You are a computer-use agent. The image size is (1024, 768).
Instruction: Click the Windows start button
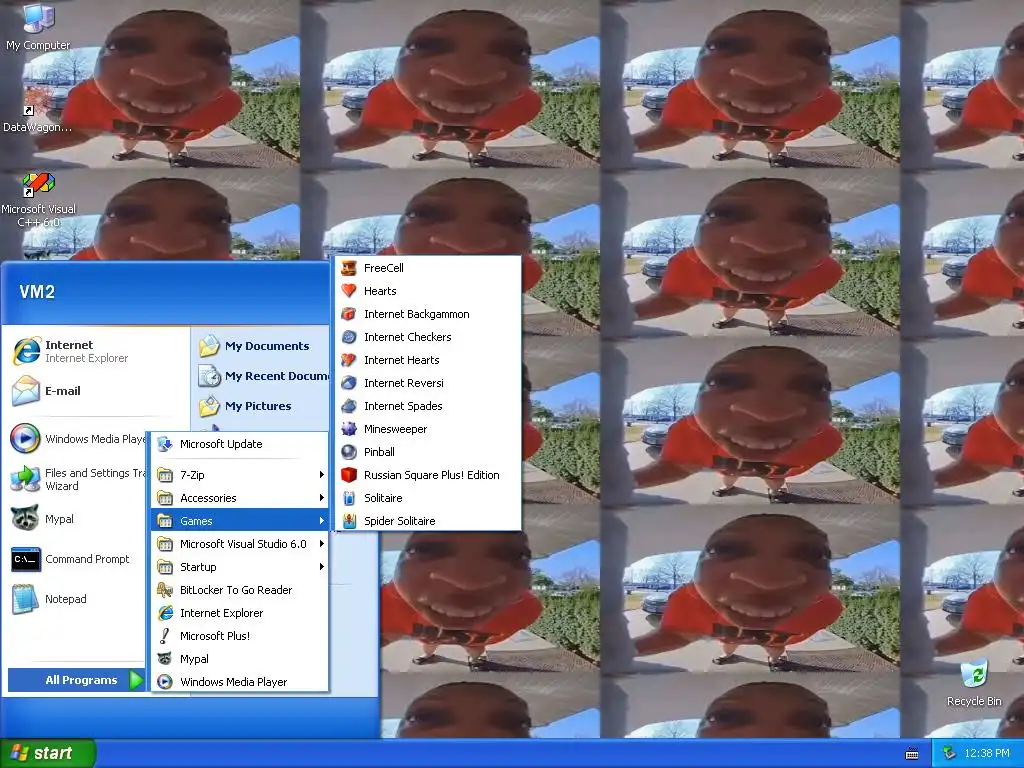click(x=48, y=753)
